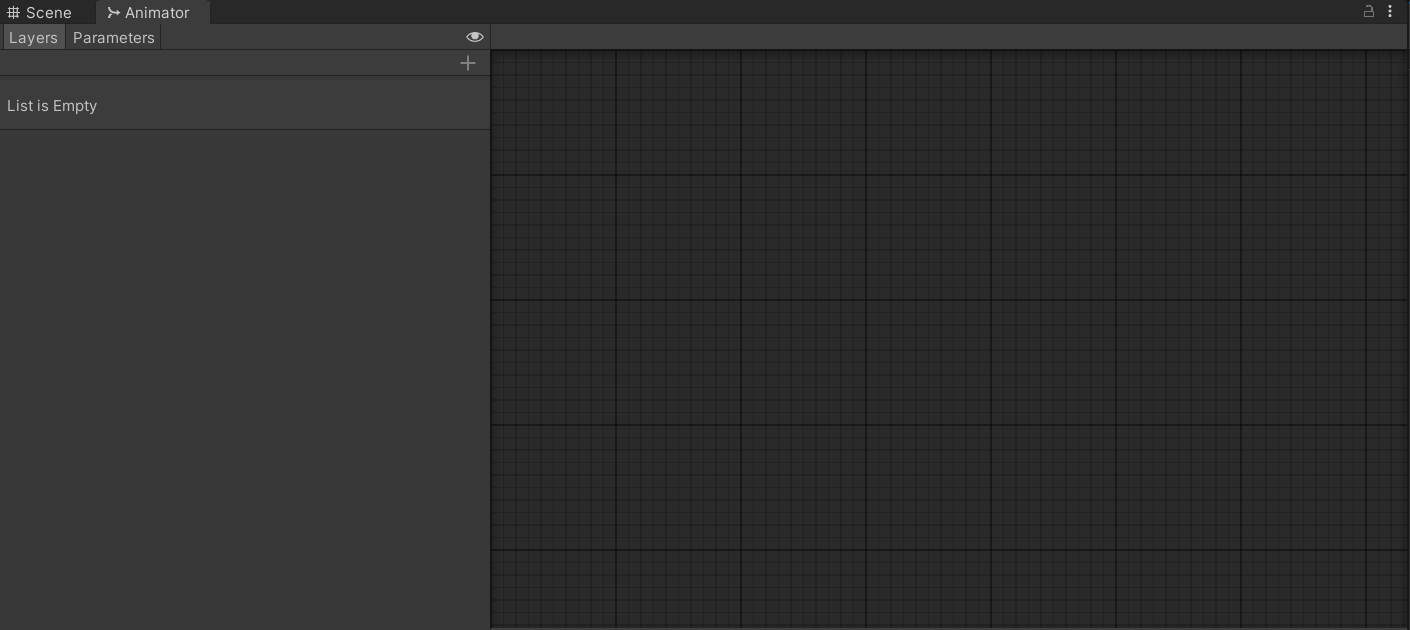
Task: Switch to the Scene tab
Action: click(40, 13)
